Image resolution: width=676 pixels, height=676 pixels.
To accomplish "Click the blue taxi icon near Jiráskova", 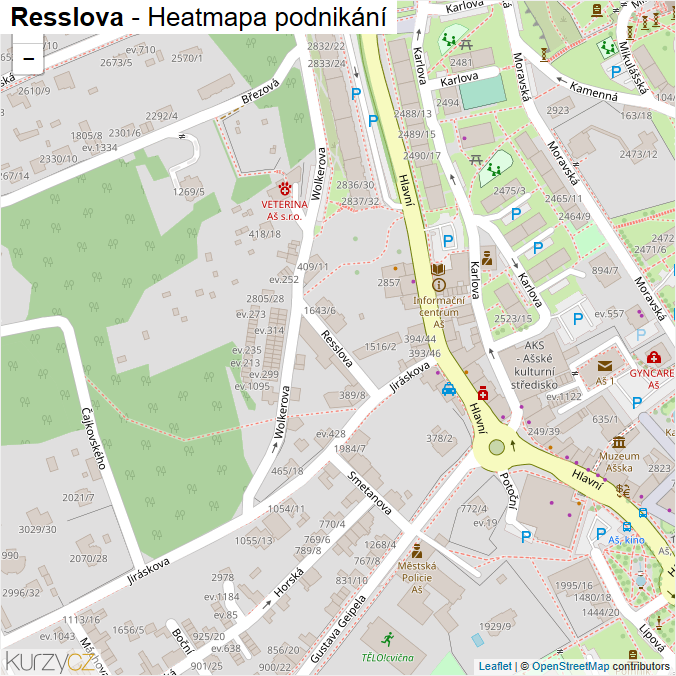I will 449,389.
